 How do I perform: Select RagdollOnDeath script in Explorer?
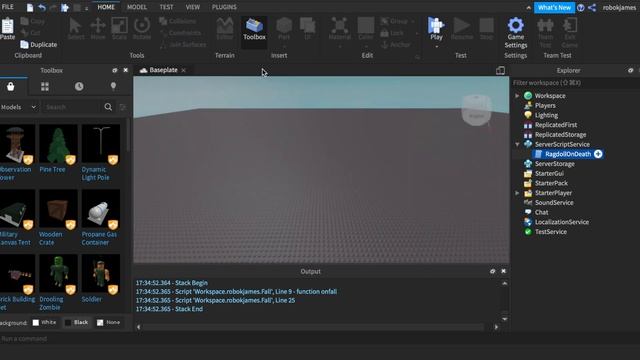568,154
